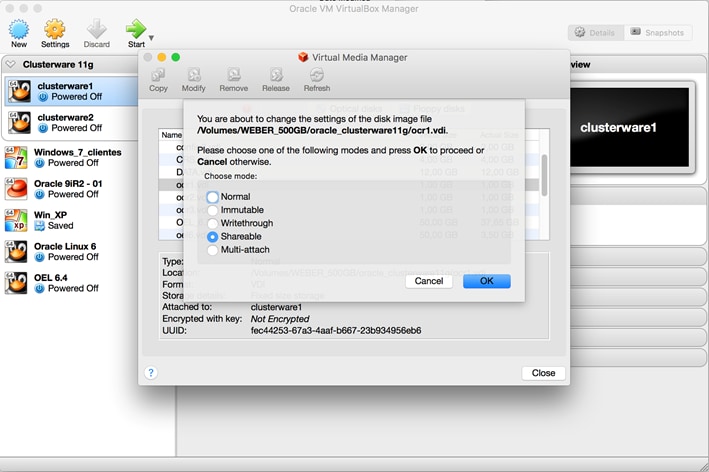The width and height of the screenshot is (709, 472).
Task: Click the yellow minimize button of Media Manager
Action: click(x=162, y=57)
